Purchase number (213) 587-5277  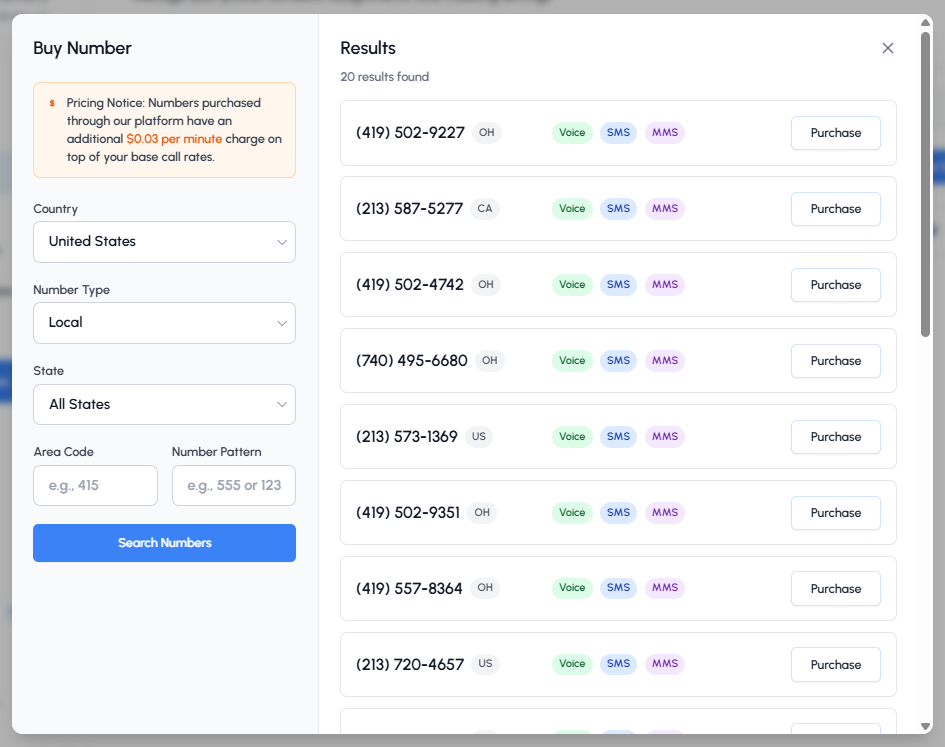[835, 209]
